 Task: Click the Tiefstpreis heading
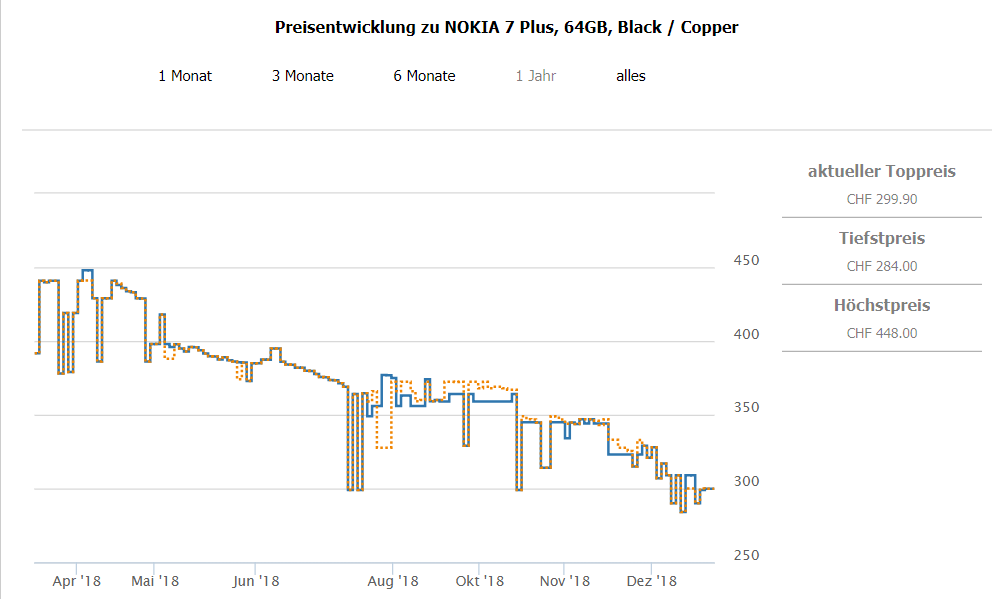881,239
